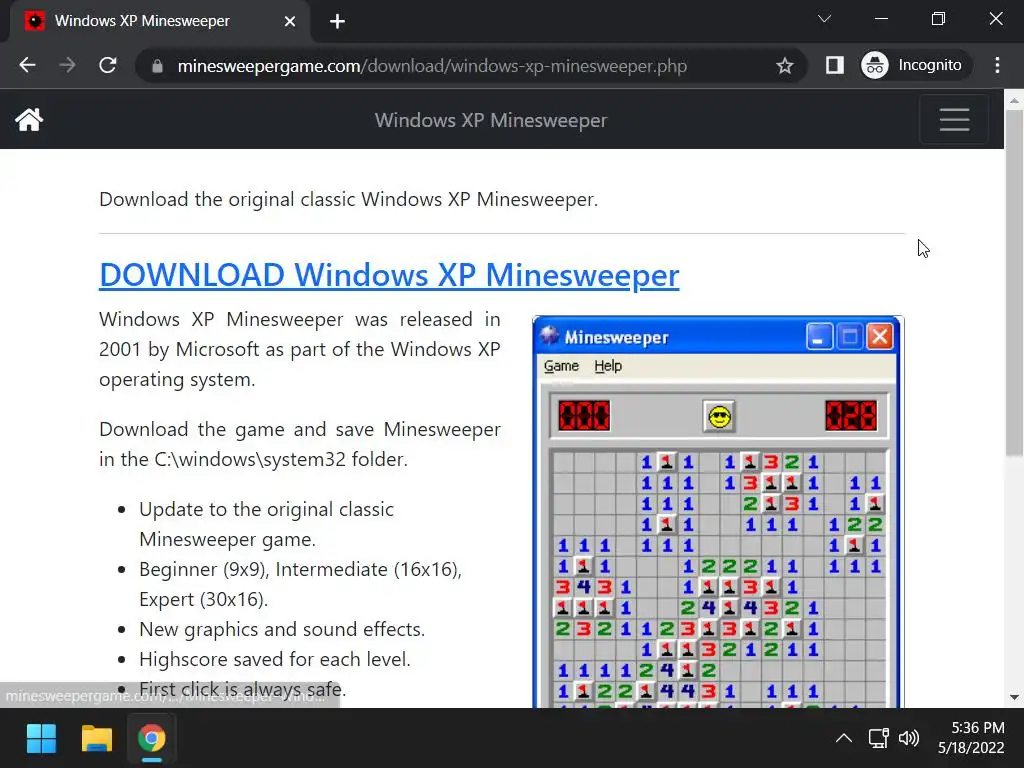Click the Minesweeper image's minimize button
1024x768 pixels.
(x=819, y=337)
